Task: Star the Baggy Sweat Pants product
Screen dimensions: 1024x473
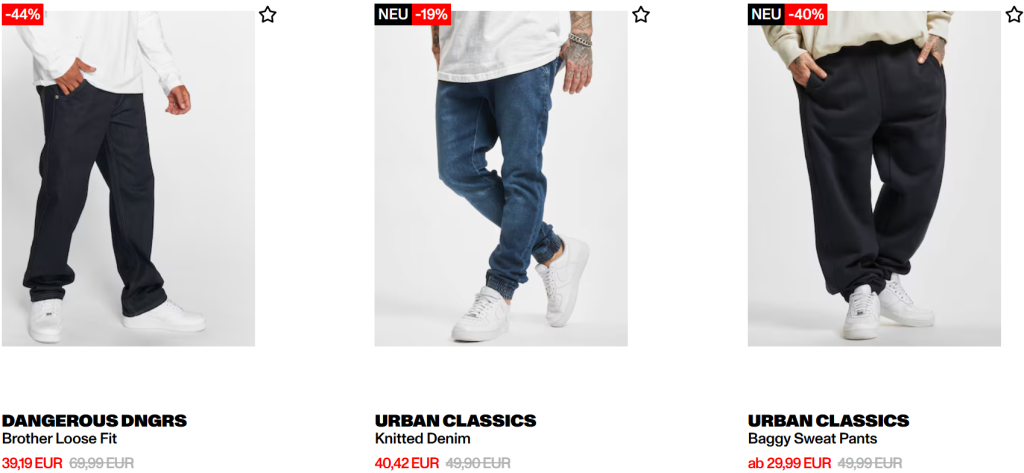Action: [1014, 14]
